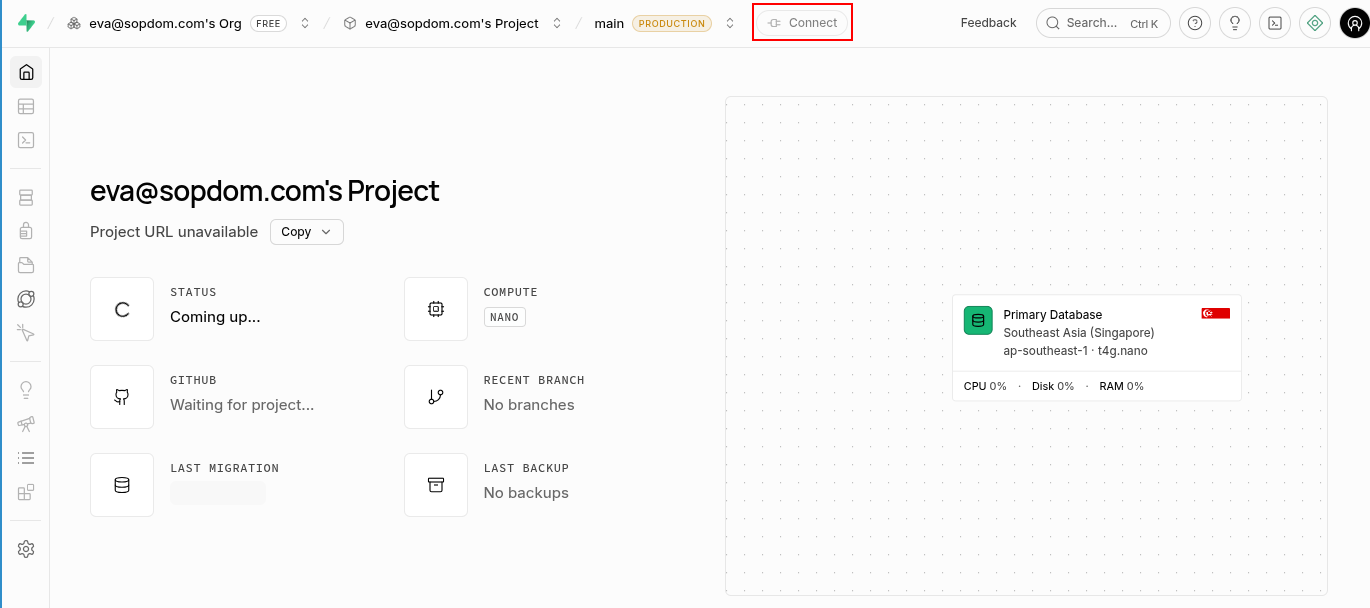Open the Reports telescope icon in sidebar
This screenshot has width=1370, height=608.
click(x=26, y=424)
